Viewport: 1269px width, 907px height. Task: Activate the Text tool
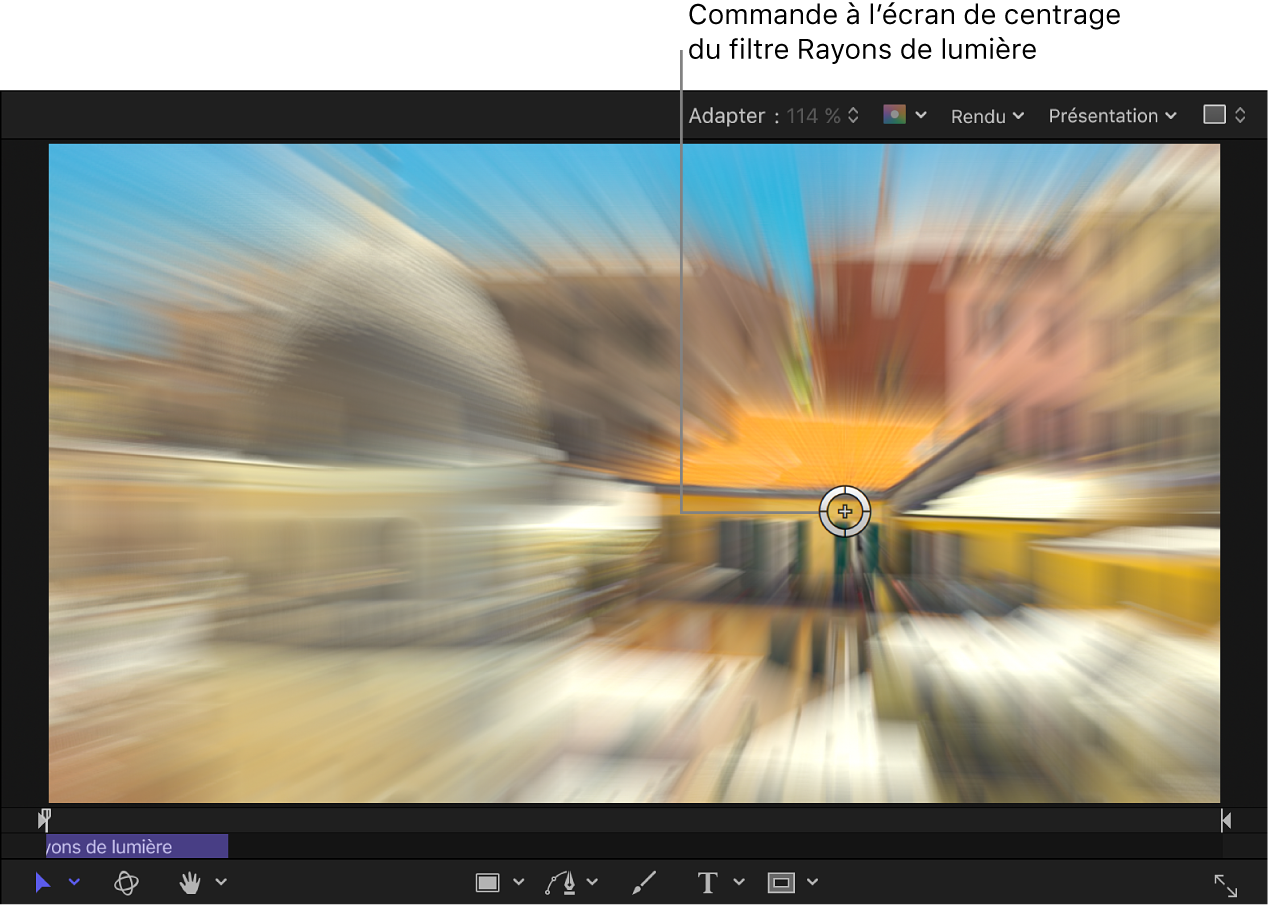pos(707,882)
